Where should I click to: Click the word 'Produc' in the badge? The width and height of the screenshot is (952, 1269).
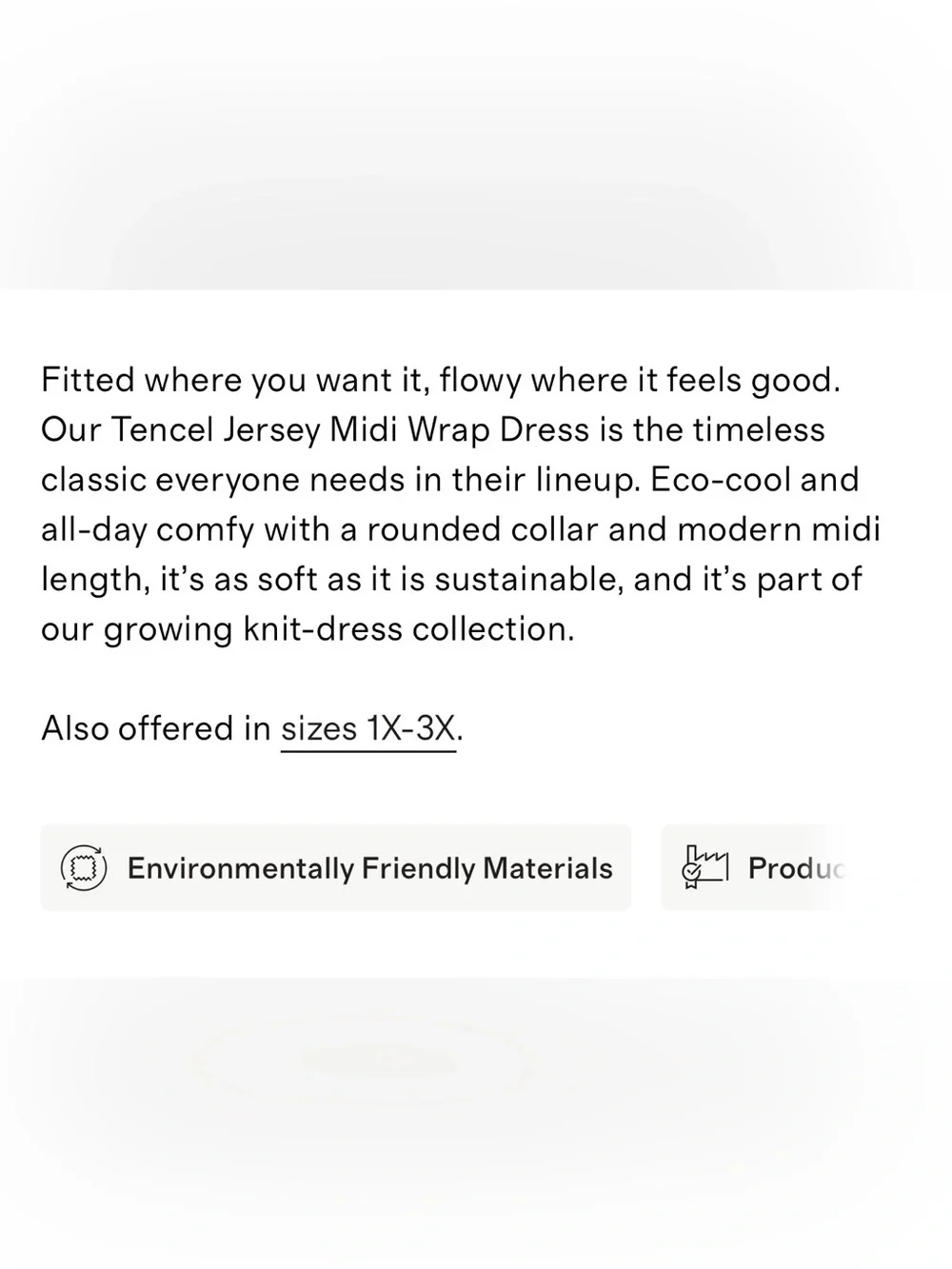coord(796,868)
